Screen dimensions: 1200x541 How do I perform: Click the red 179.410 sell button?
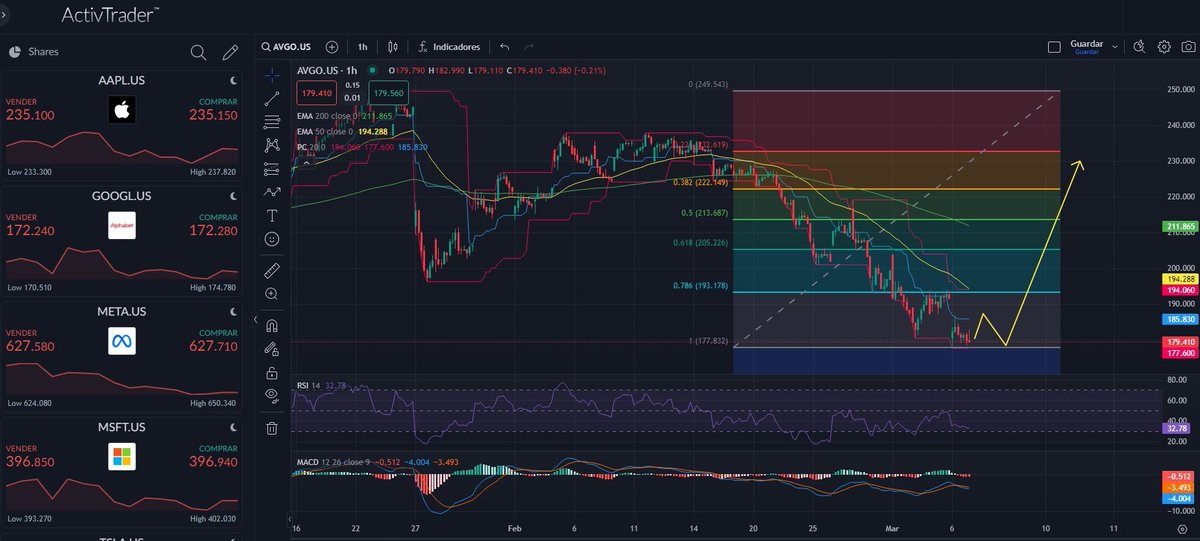[316, 92]
